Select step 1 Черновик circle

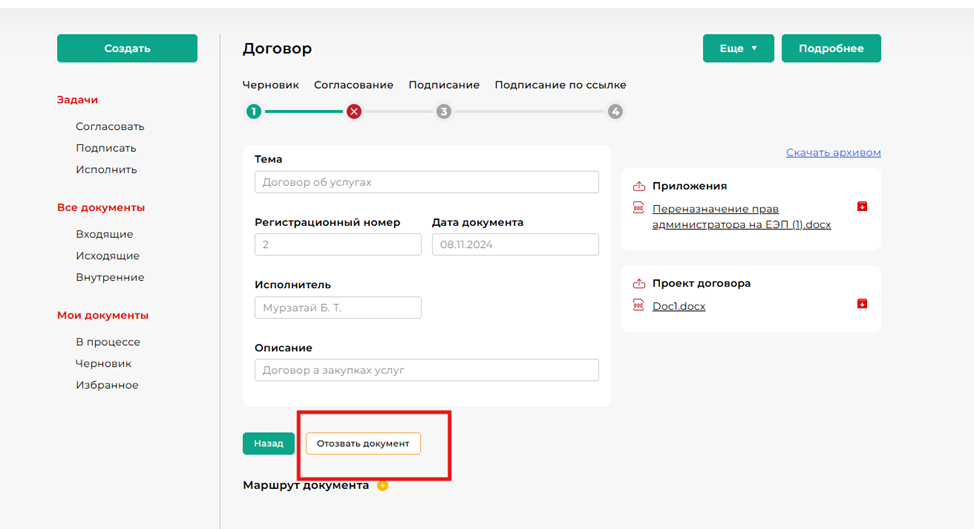click(254, 112)
